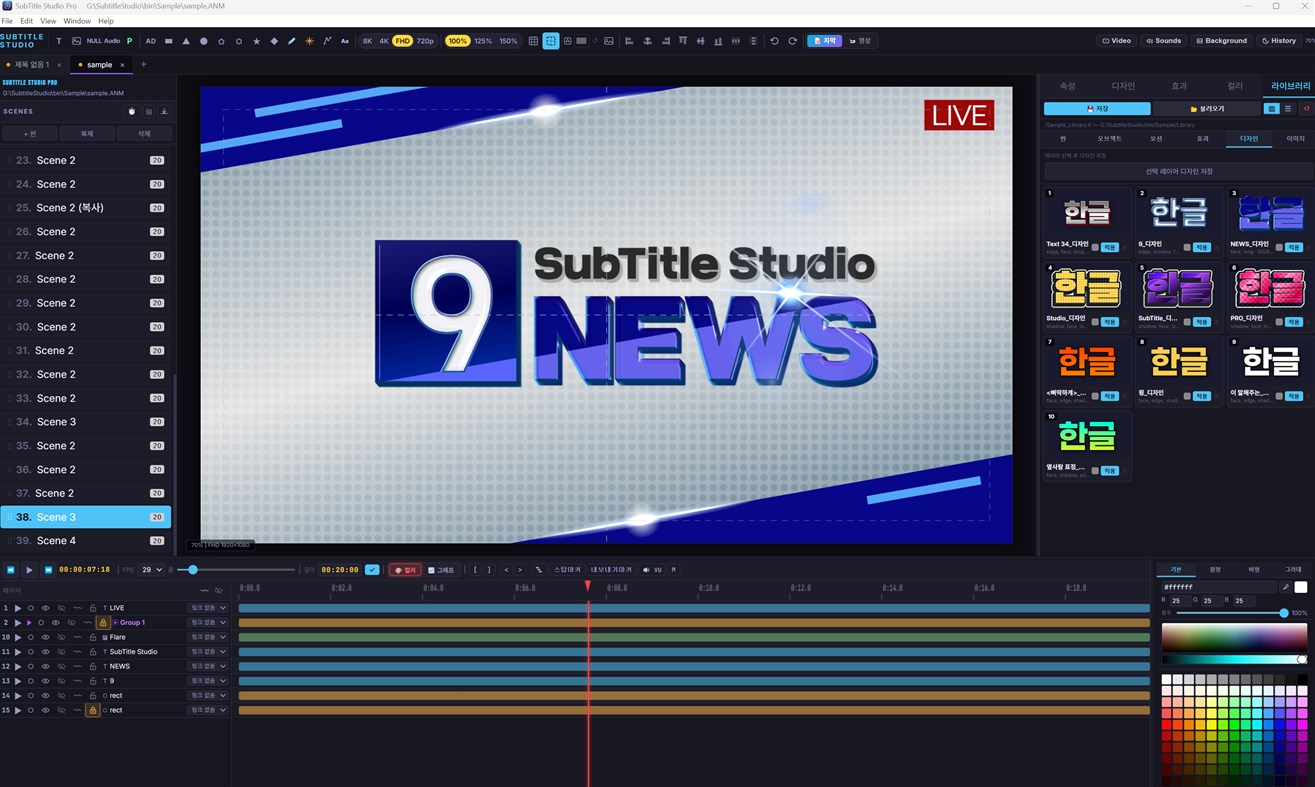Open the link dropdown for the NEWS layer
The width and height of the screenshot is (1315, 787).
pos(208,666)
